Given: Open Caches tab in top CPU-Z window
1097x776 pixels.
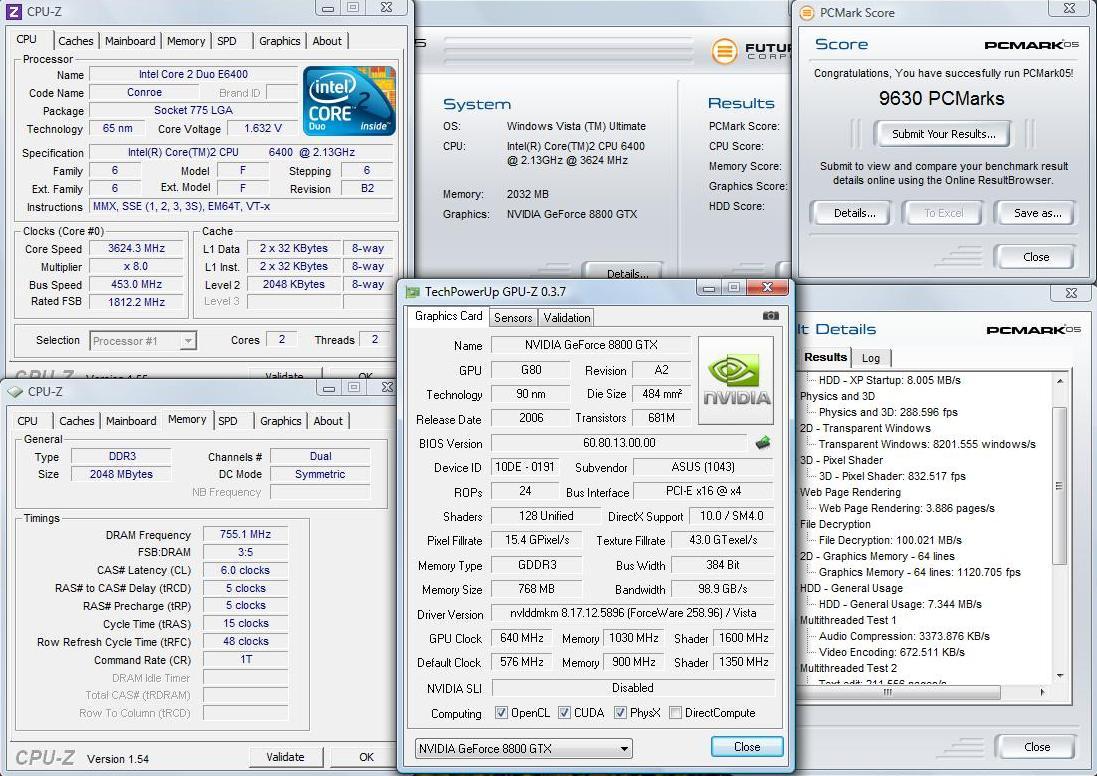Looking at the screenshot, I should click(x=76, y=41).
